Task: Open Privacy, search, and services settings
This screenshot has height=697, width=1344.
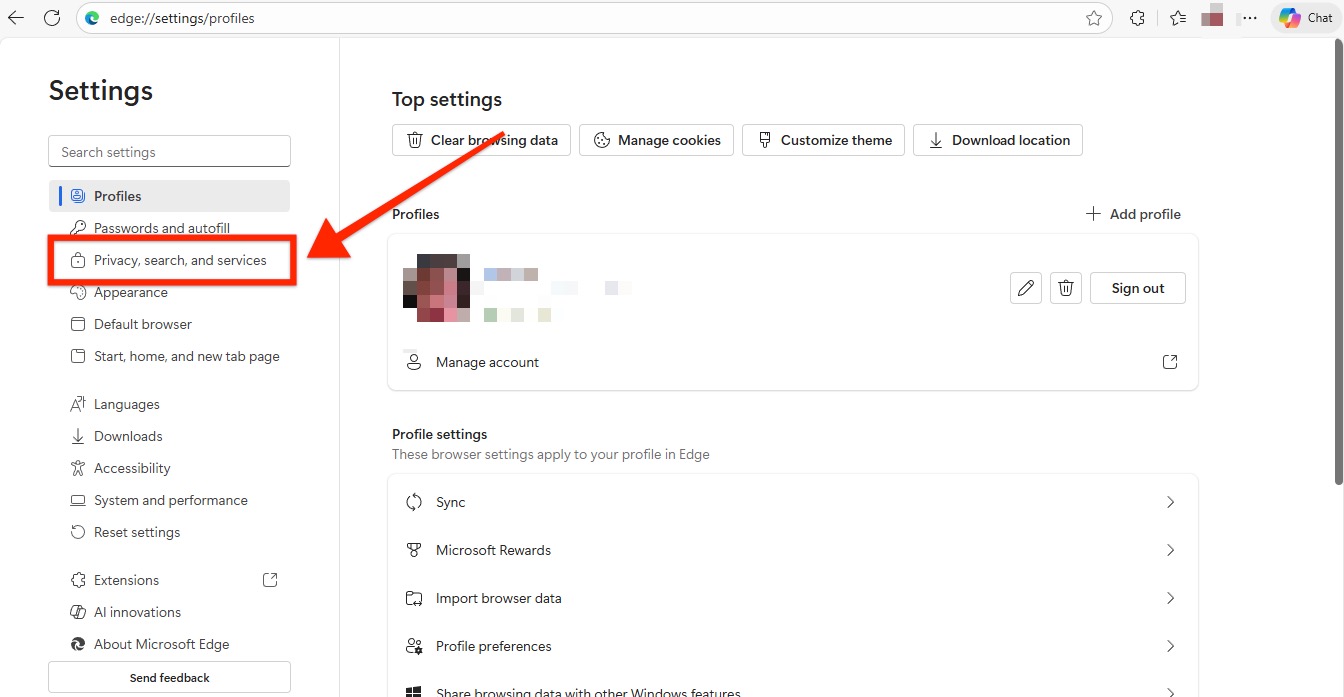Action: [x=169, y=260]
